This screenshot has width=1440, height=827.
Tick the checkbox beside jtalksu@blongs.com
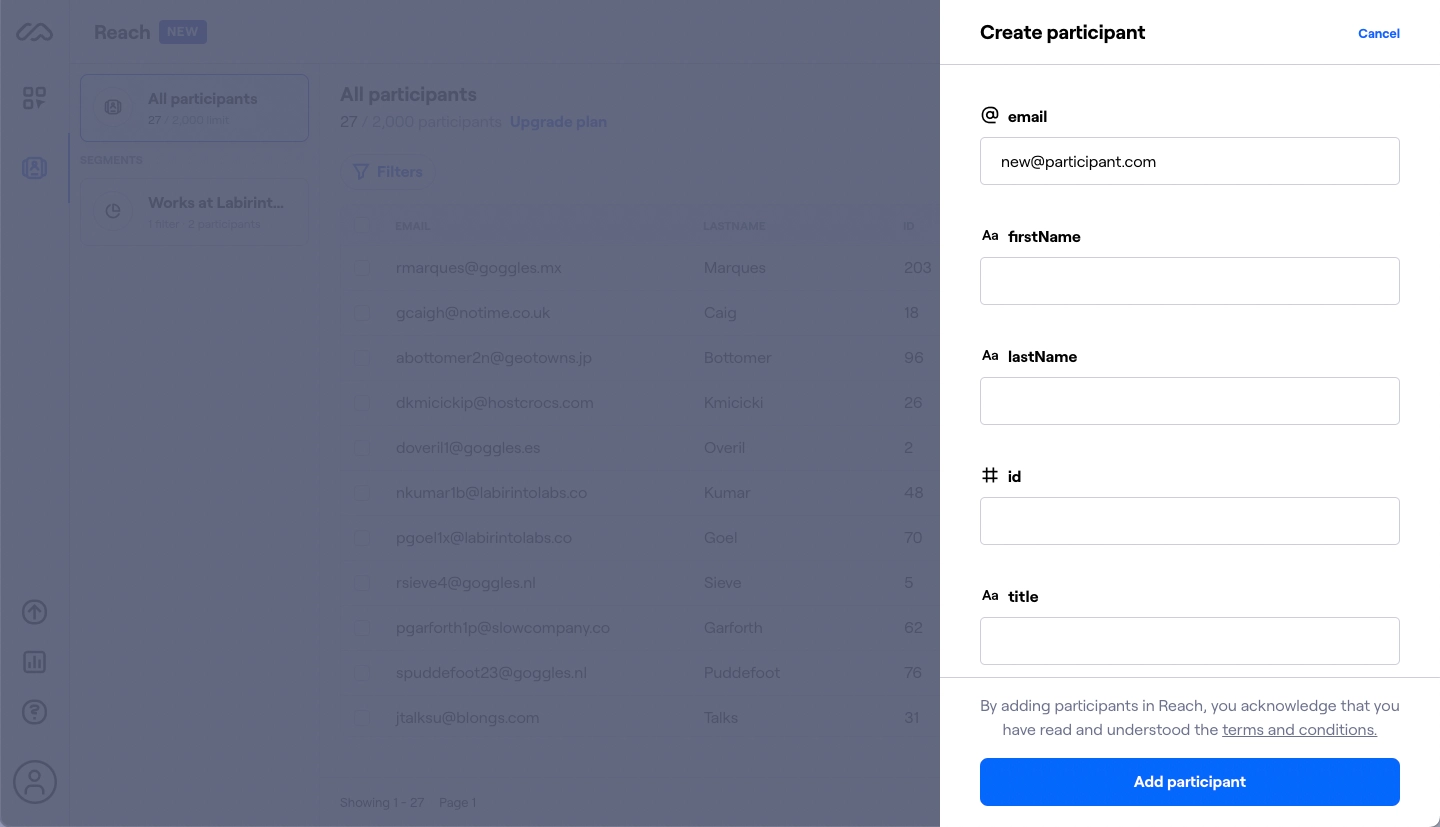(362, 718)
